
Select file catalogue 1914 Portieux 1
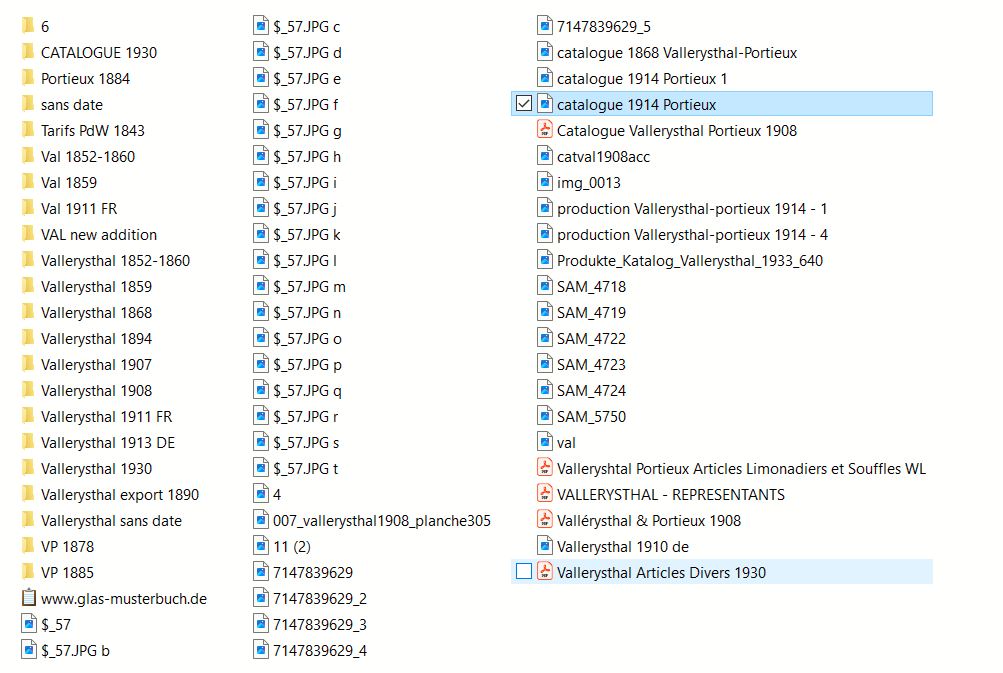click(x=632, y=79)
